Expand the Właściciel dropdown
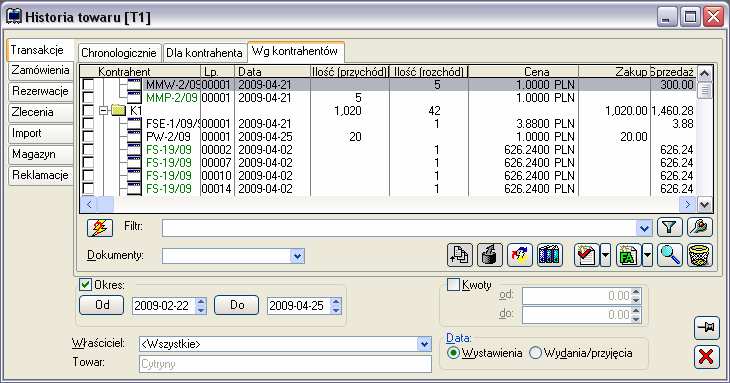The width and height of the screenshot is (730, 383). (424, 344)
